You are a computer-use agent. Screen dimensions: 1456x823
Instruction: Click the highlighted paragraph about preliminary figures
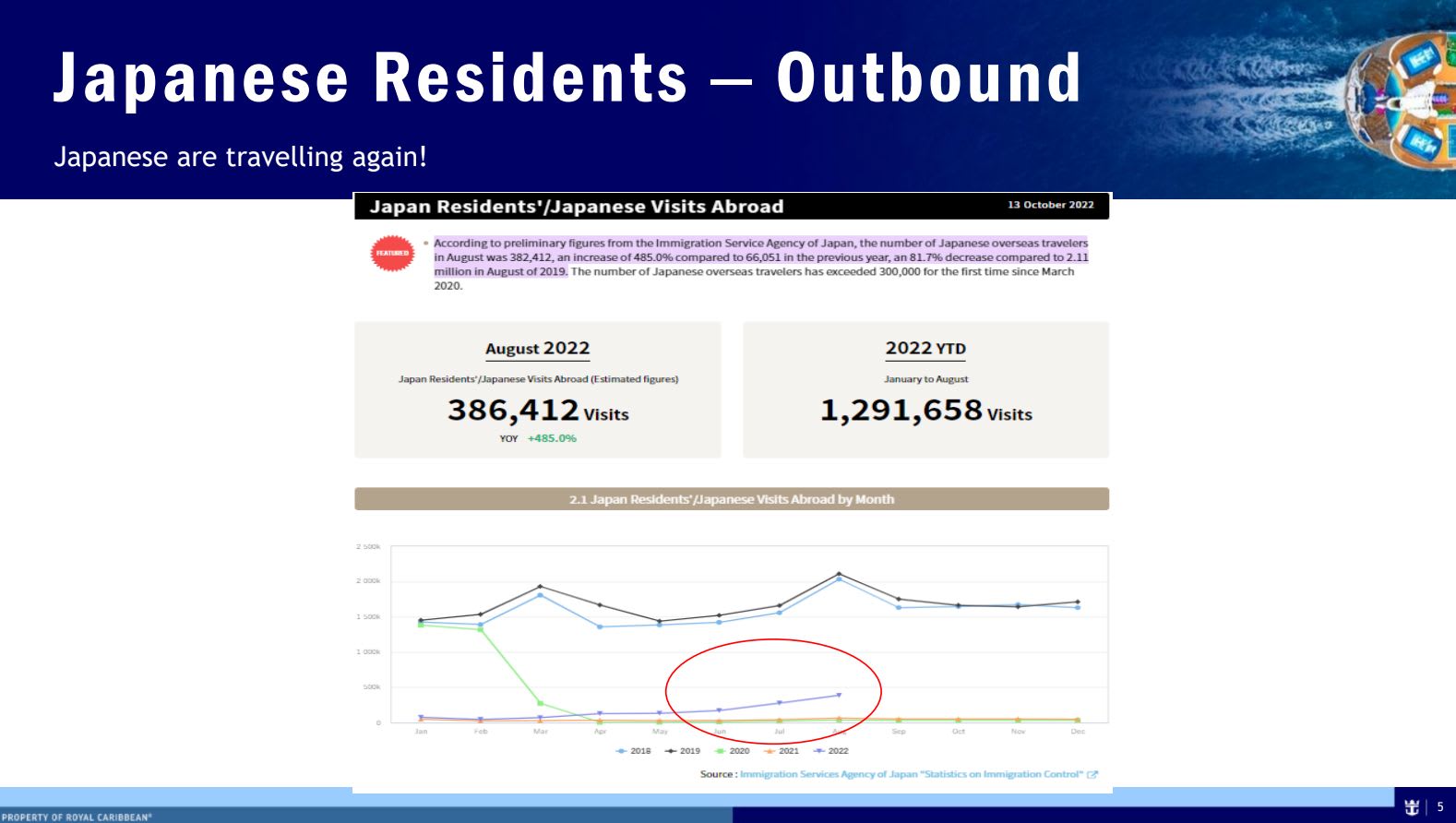(x=760, y=257)
